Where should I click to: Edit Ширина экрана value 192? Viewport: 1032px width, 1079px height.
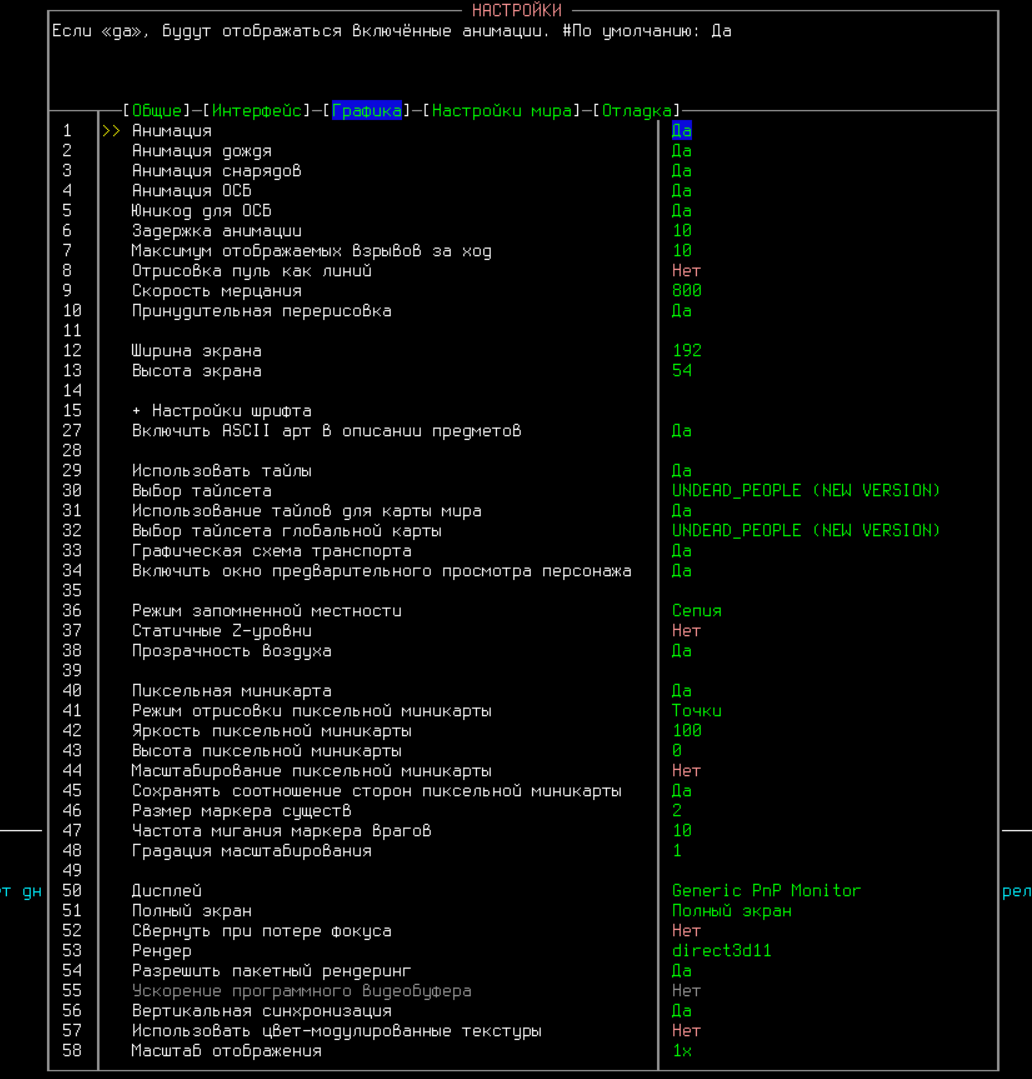coord(687,350)
